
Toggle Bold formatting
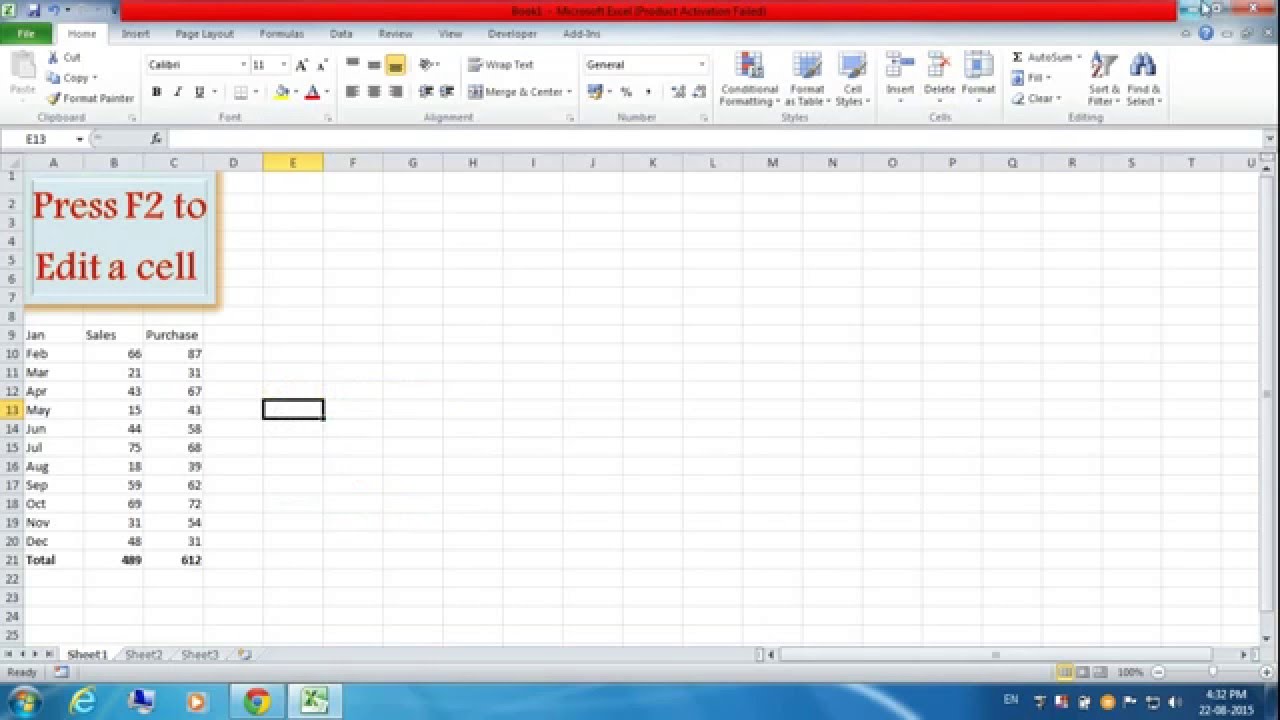click(156, 92)
